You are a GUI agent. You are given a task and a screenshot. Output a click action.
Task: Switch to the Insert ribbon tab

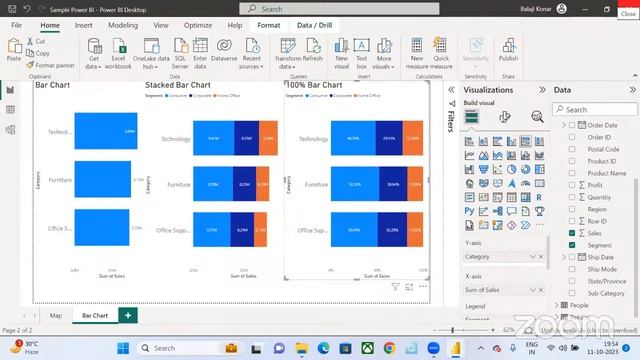[x=83, y=25]
